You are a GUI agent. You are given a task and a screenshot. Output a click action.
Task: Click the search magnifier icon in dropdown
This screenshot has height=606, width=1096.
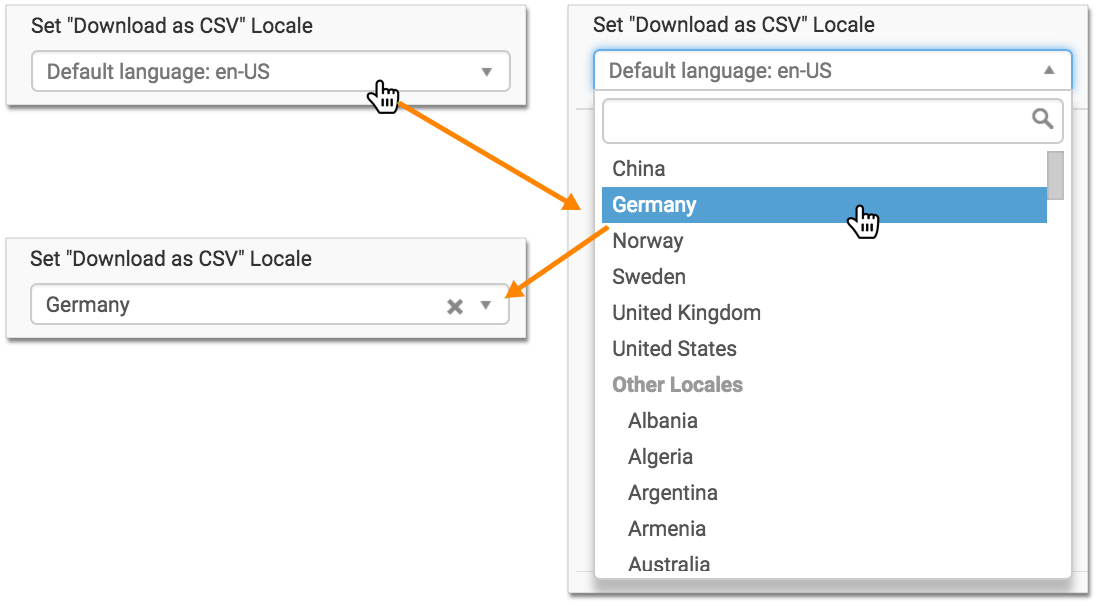tap(1042, 120)
